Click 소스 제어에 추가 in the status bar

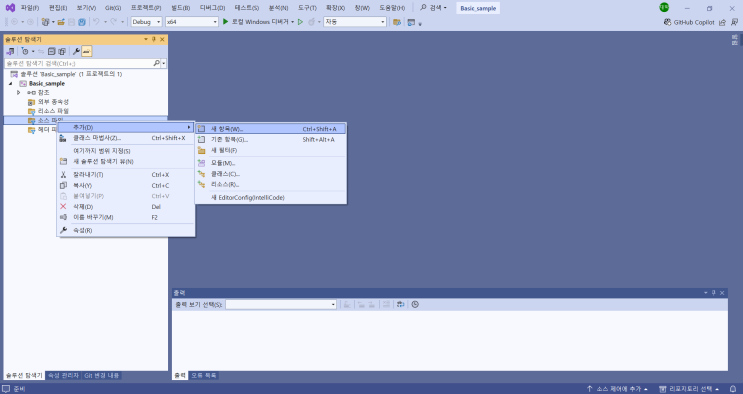click(617, 389)
